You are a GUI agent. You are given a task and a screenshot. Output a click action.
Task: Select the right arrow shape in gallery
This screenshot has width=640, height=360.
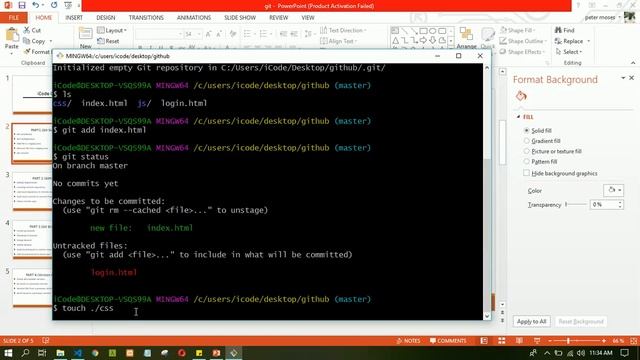423,40
